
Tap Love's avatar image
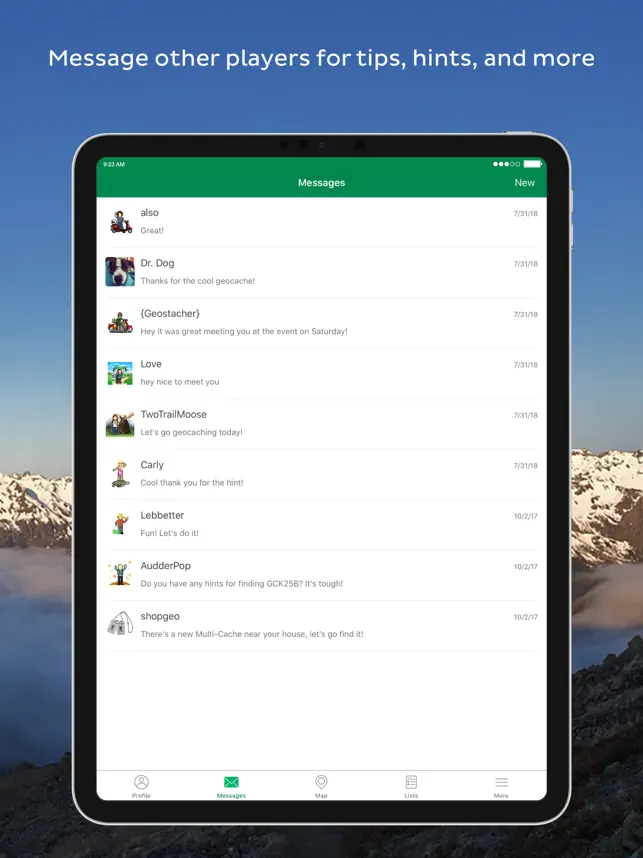pyautogui.click(x=120, y=373)
